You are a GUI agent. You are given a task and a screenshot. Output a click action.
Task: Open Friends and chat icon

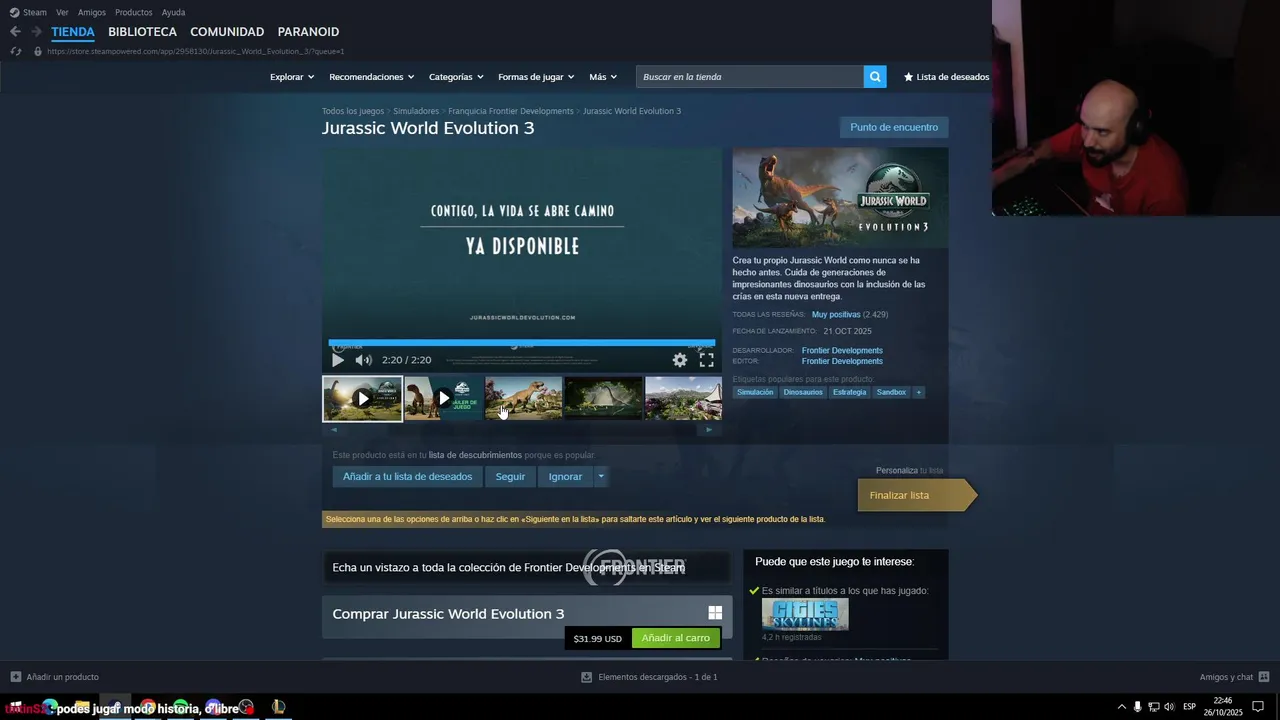click(x=1264, y=677)
